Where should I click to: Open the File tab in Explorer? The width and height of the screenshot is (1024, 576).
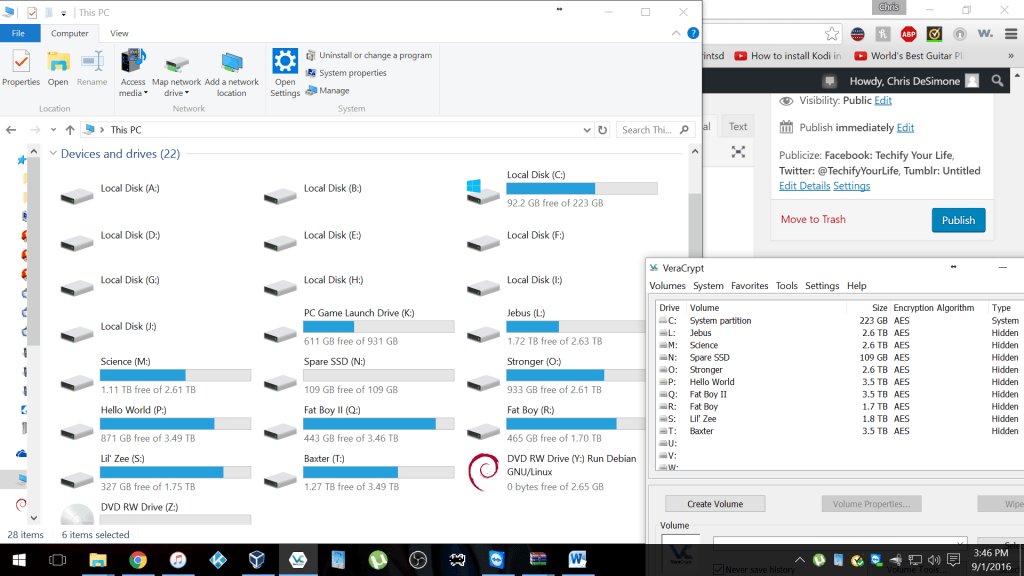pos(18,33)
